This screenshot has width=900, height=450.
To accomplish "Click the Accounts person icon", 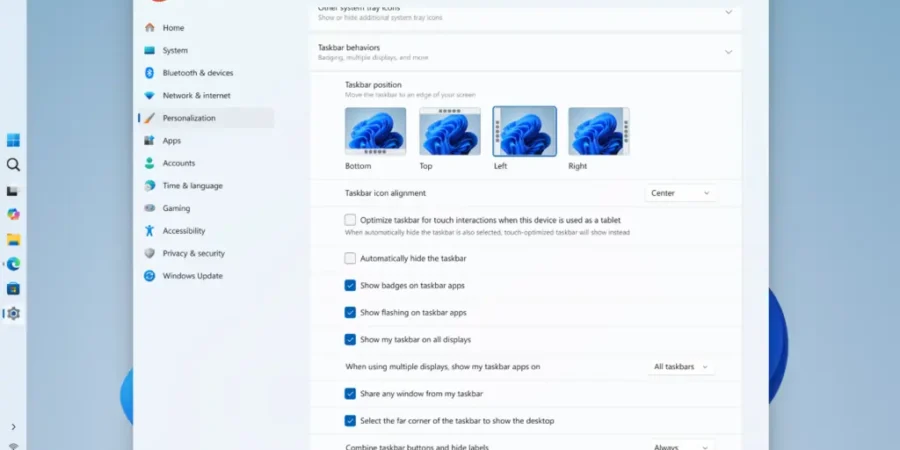I will [149, 163].
